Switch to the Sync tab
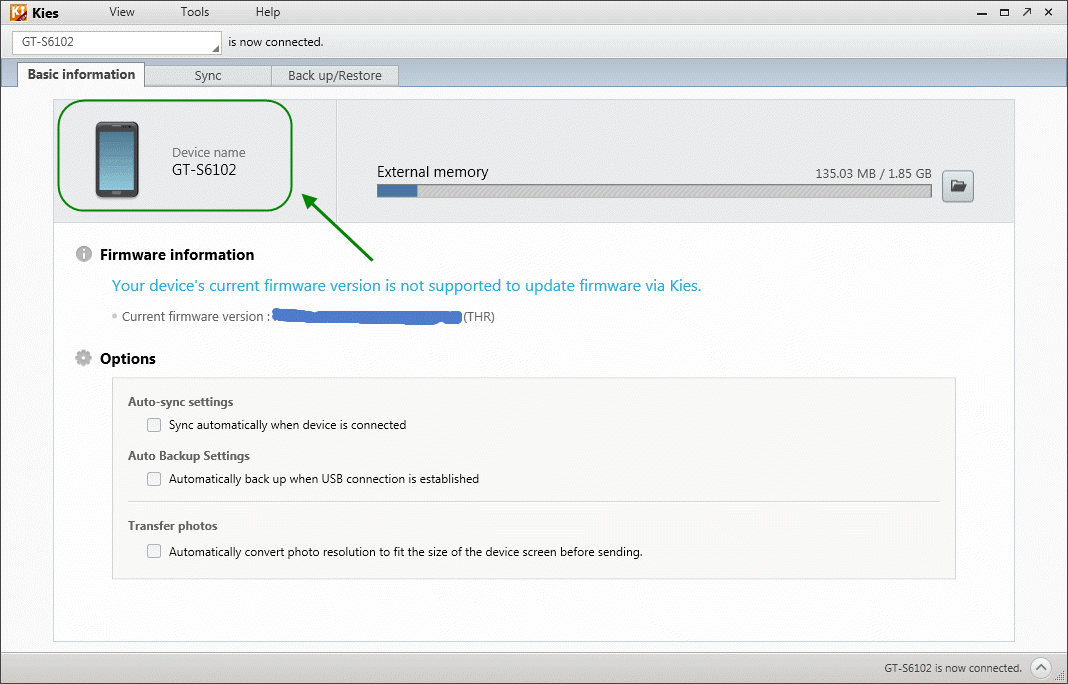The width and height of the screenshot is (1068, 684). click(208, 76)
